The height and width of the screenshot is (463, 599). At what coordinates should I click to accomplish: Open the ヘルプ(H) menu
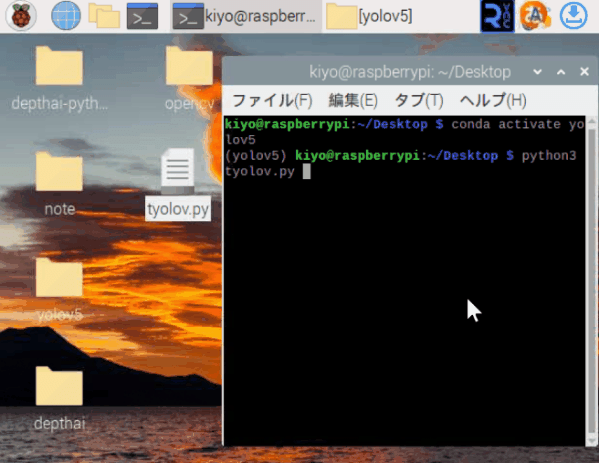click(493, 100)
